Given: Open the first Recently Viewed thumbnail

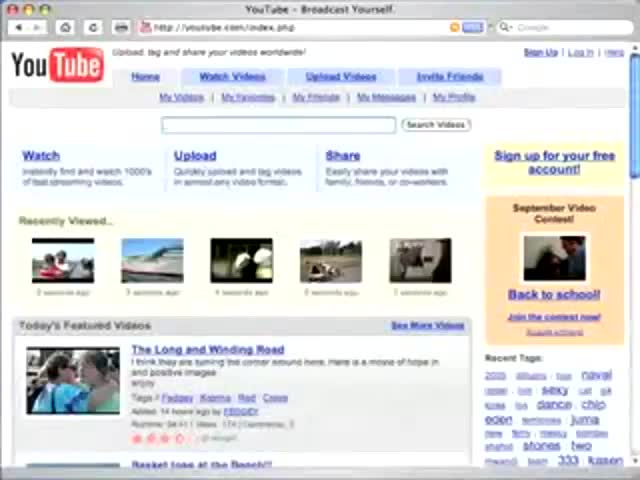Looking at the screenshot, I should 63,261.
